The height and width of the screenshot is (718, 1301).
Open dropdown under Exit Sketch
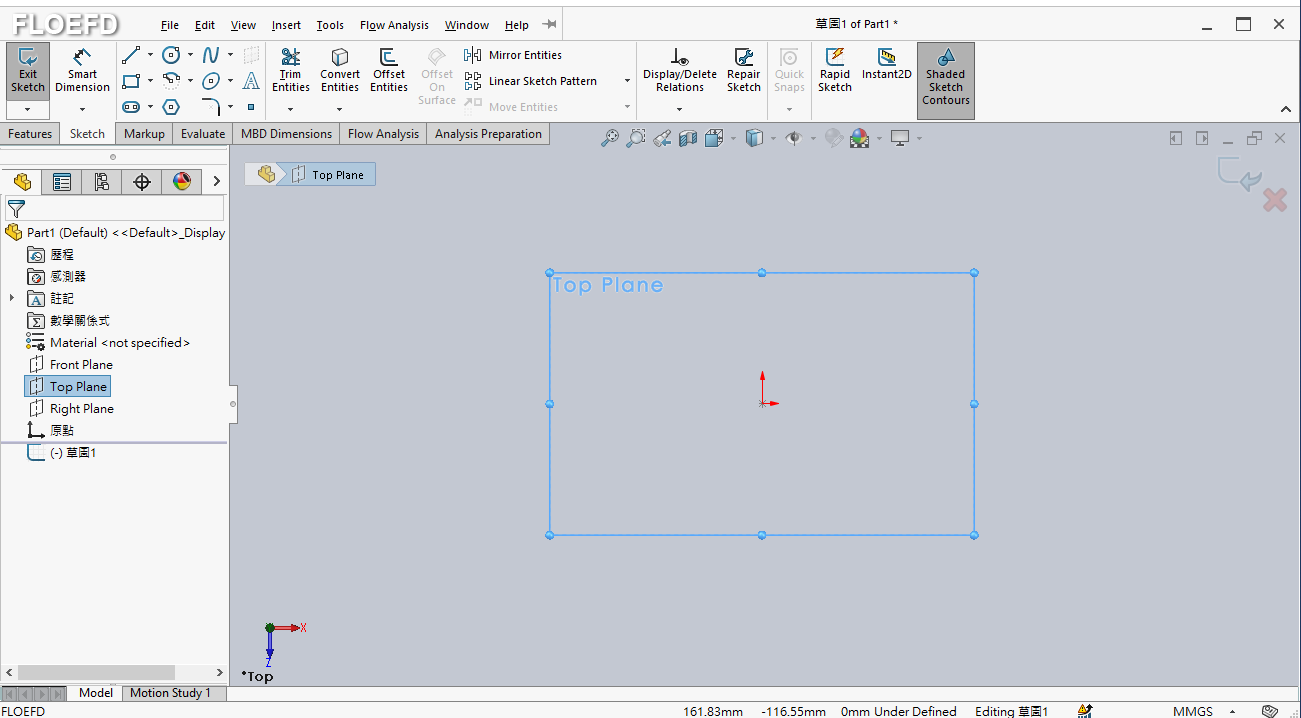click(x=28, y=109)
